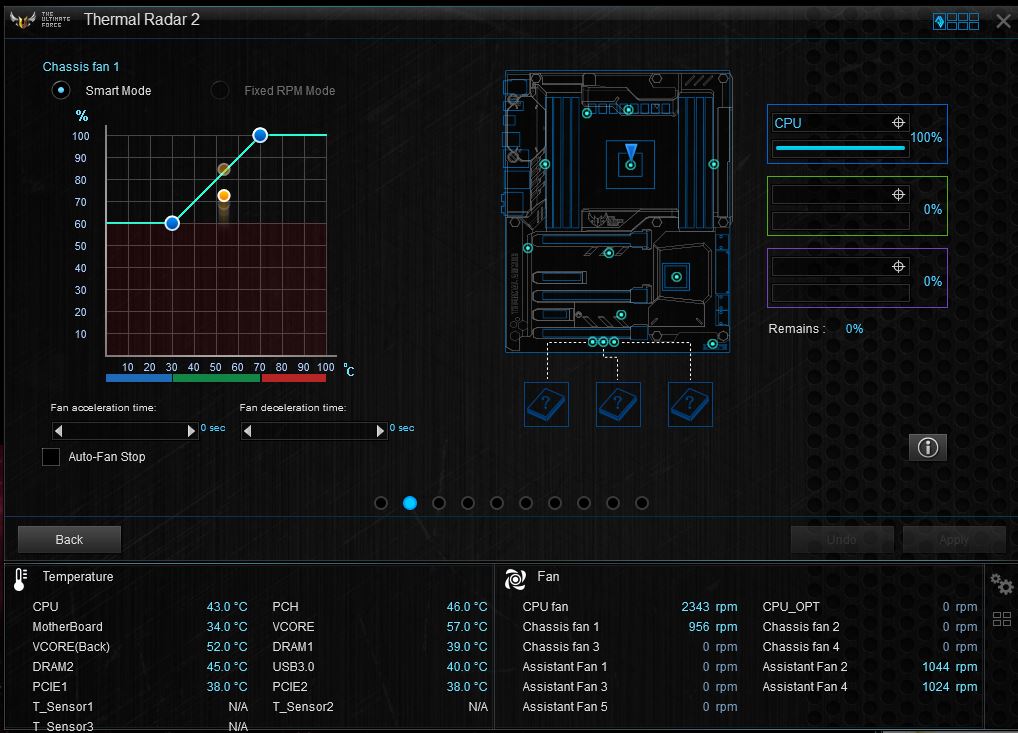1018x733 pixels.
Task: Click the crosshair icon in the green-bordered source box
Action: coord(899,194)
